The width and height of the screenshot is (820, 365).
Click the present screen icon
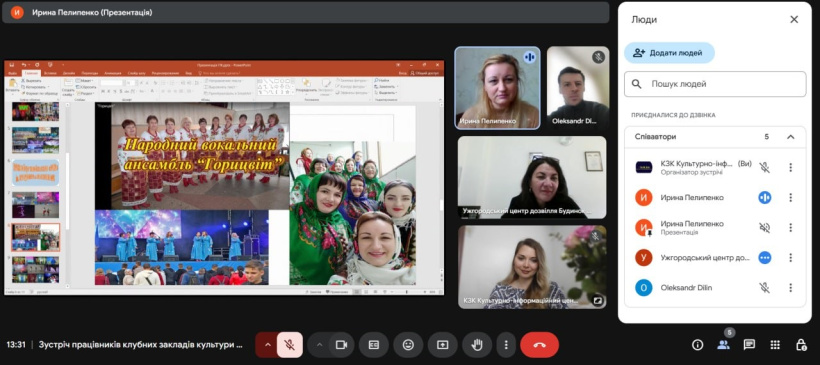click(442, 345)
